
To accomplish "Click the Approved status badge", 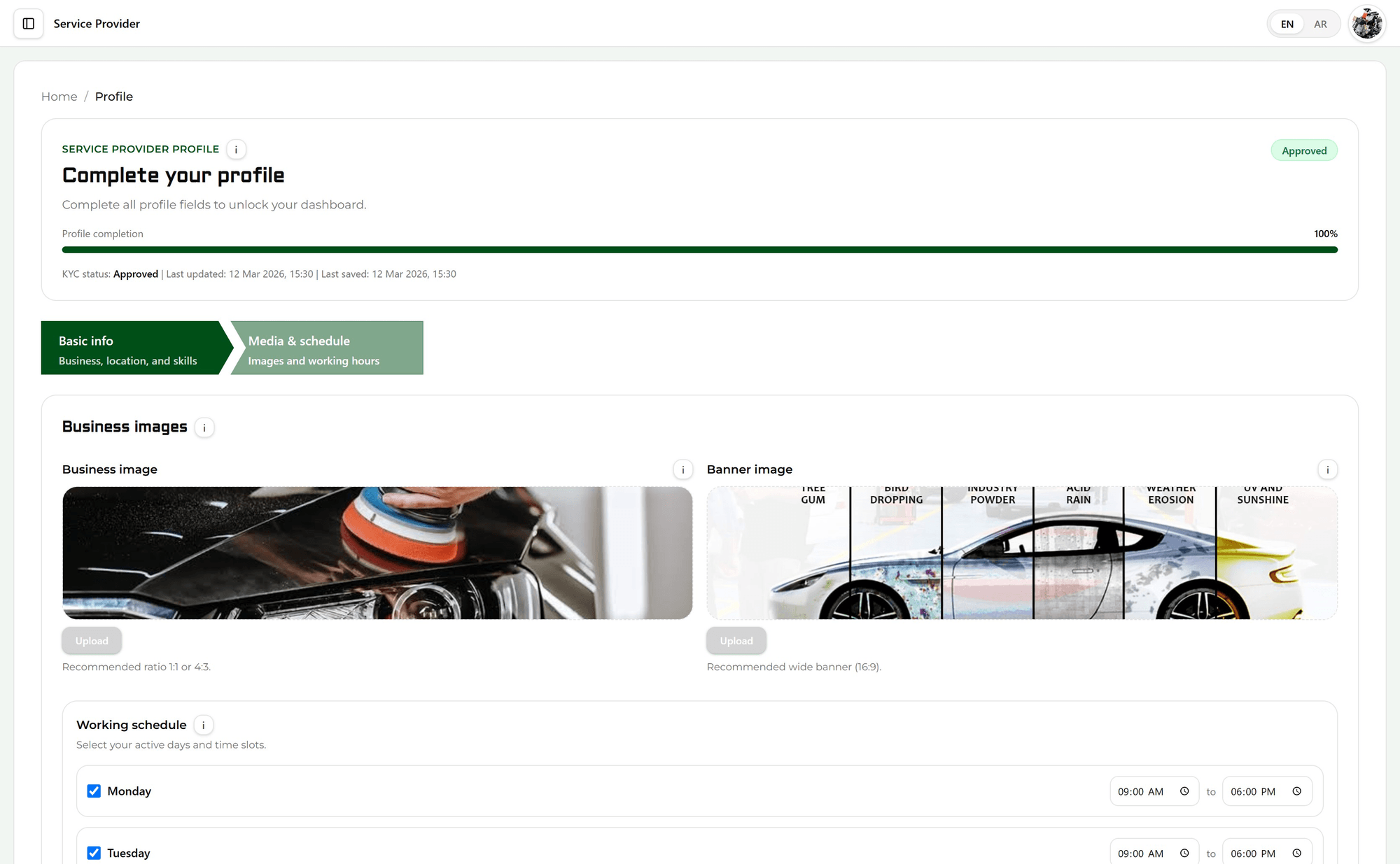I will click(1304, 150).
